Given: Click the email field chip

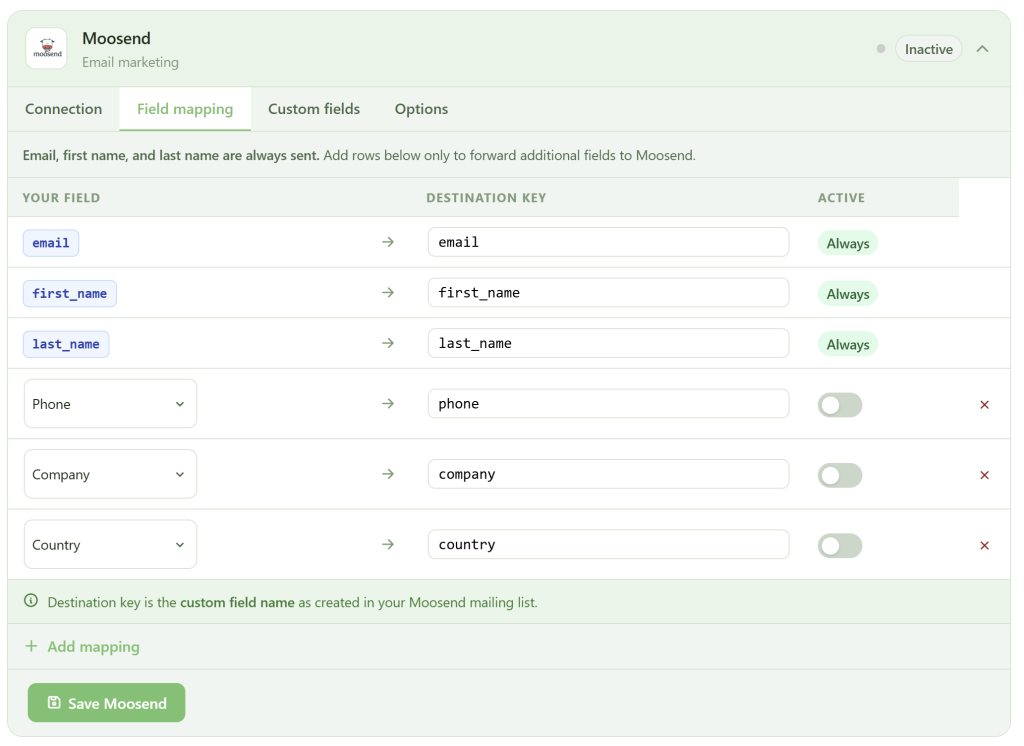Looking at the screenshot, I should coord(51,243).
